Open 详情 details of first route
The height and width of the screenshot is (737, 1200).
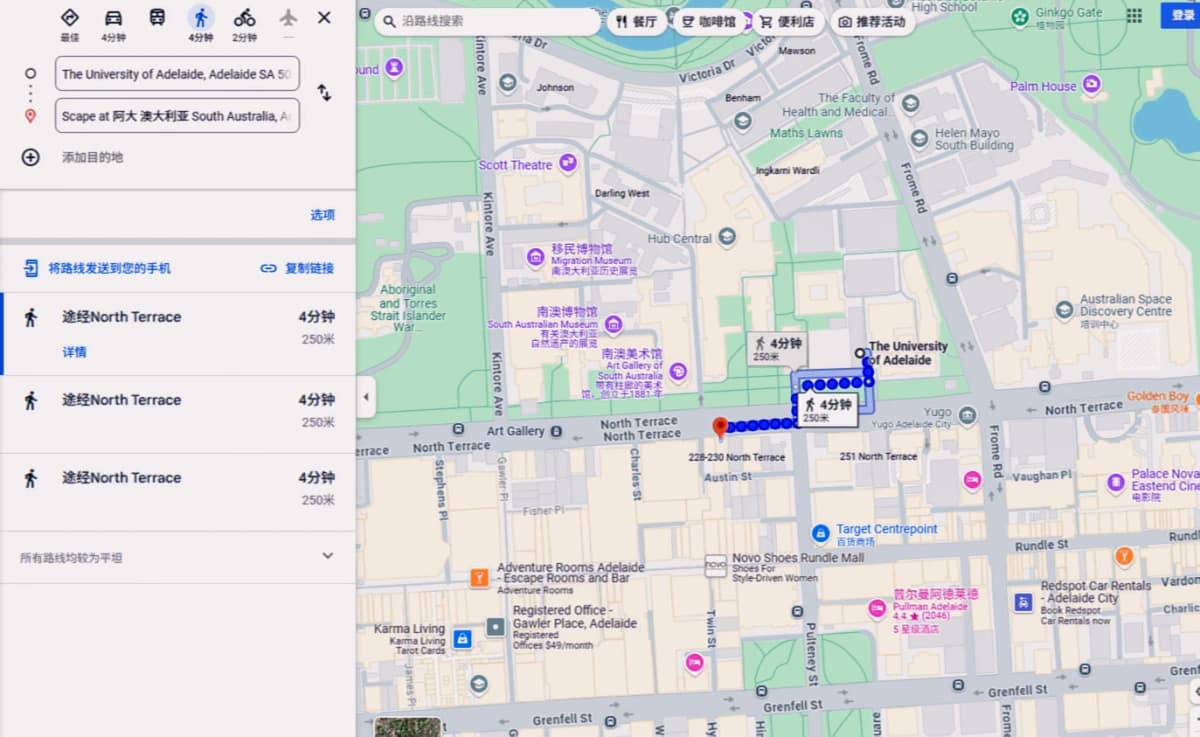point(74,352)
